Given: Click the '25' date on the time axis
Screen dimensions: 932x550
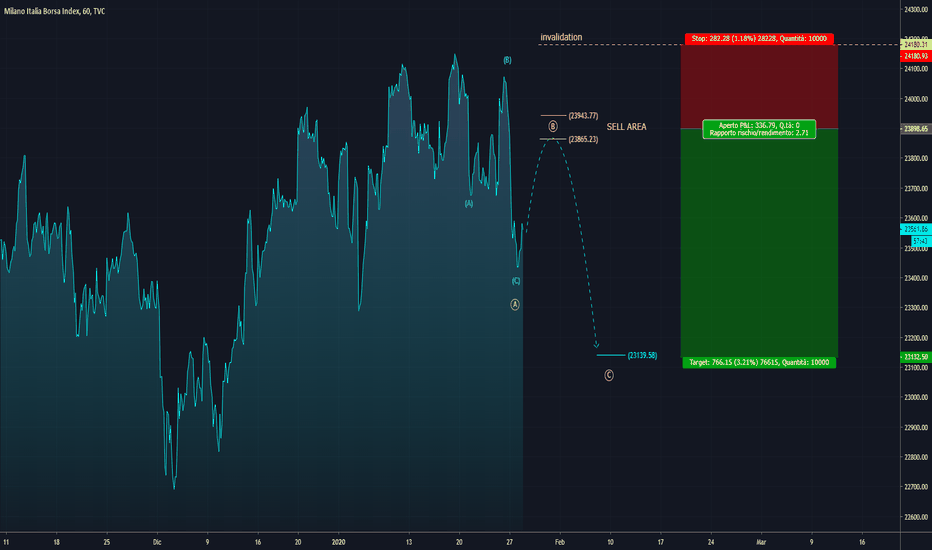Looking at the screenshot, I should pos(106,542).
